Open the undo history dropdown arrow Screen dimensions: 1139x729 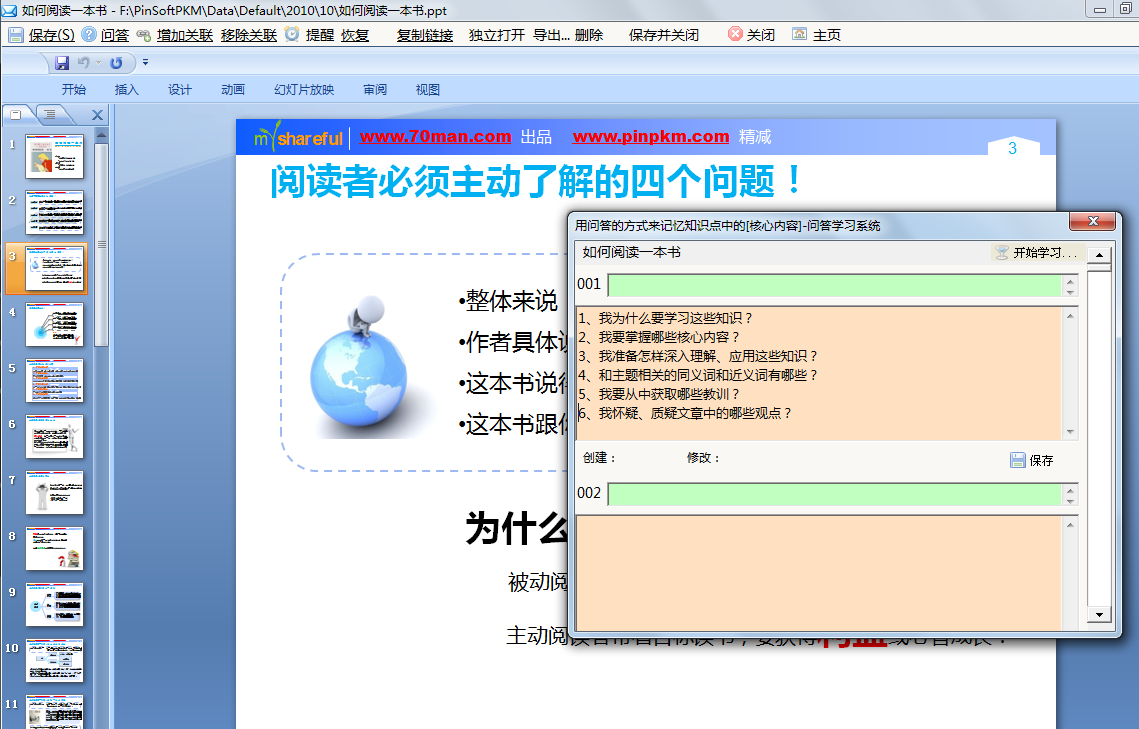(x=99, y=63)
